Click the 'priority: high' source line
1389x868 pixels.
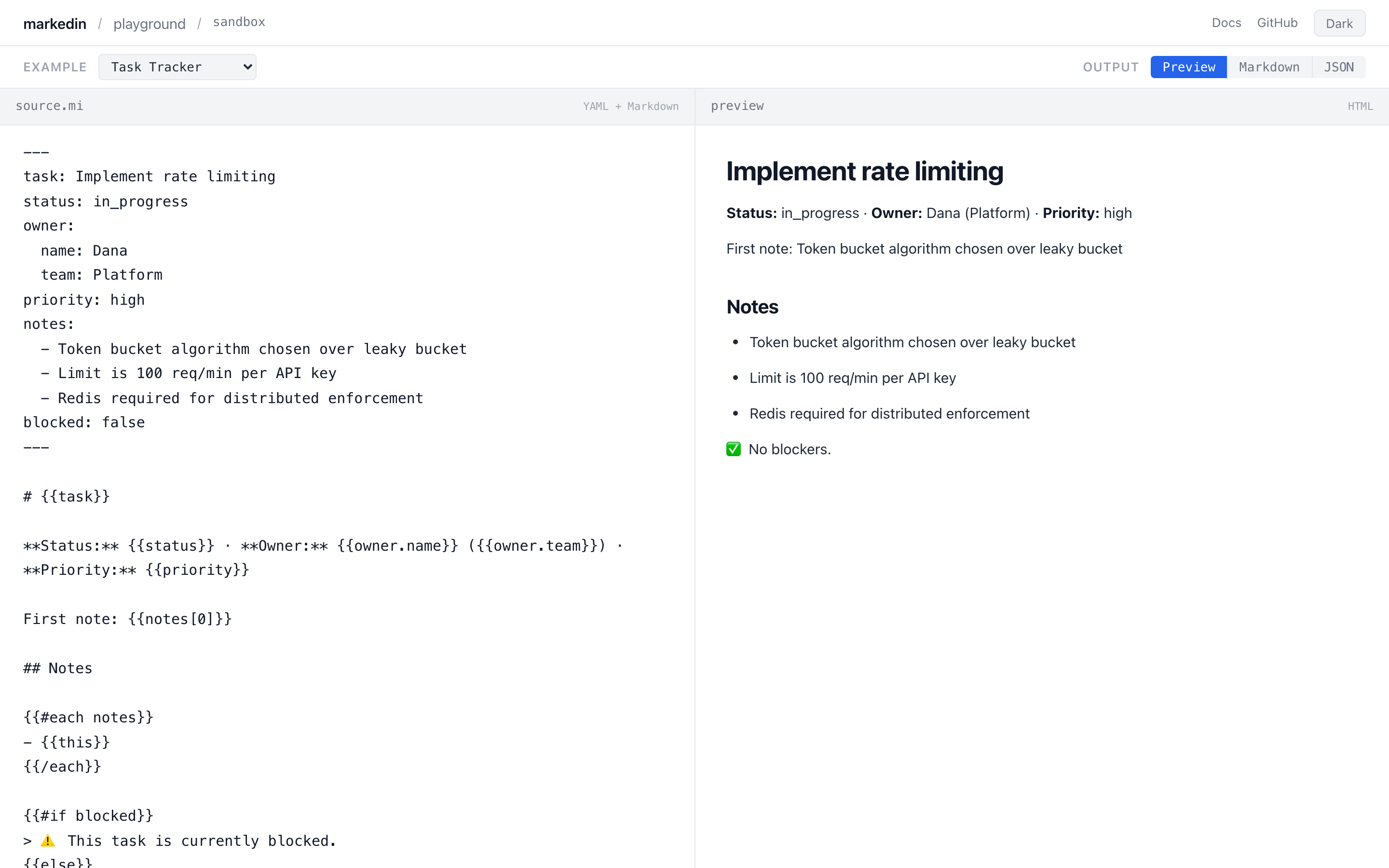click(x=84, y=300)
